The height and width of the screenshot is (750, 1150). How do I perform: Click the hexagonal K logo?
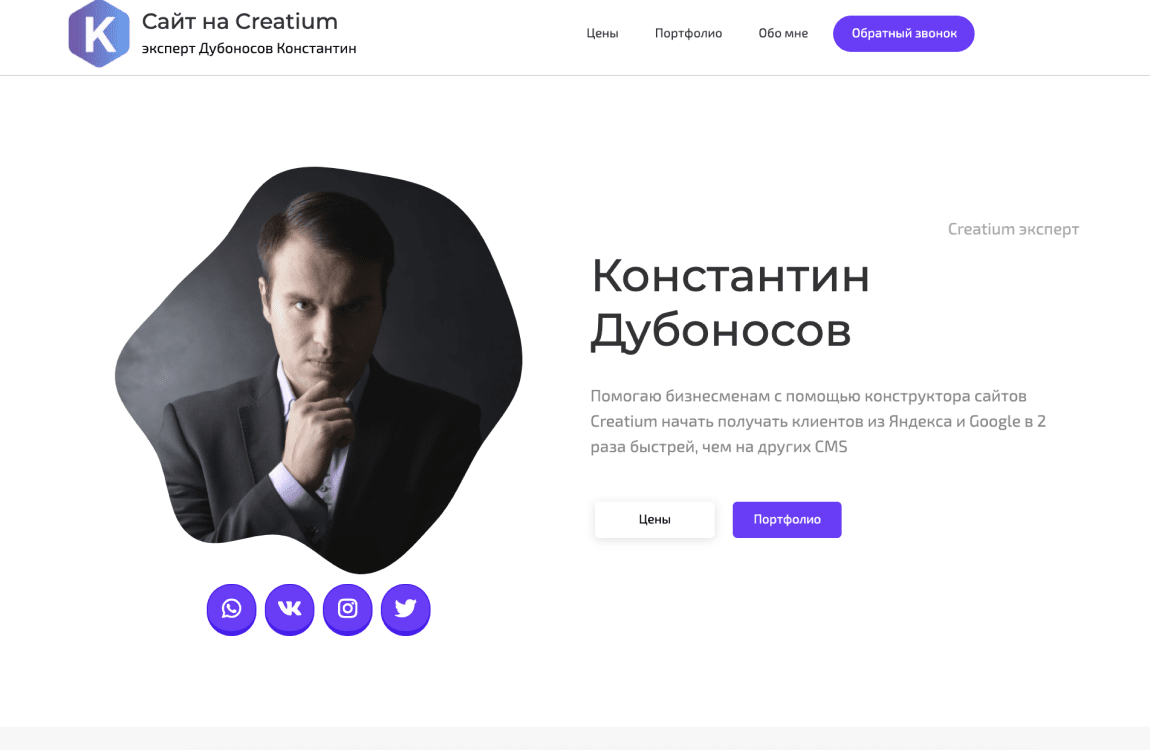(x=98, y=34)
